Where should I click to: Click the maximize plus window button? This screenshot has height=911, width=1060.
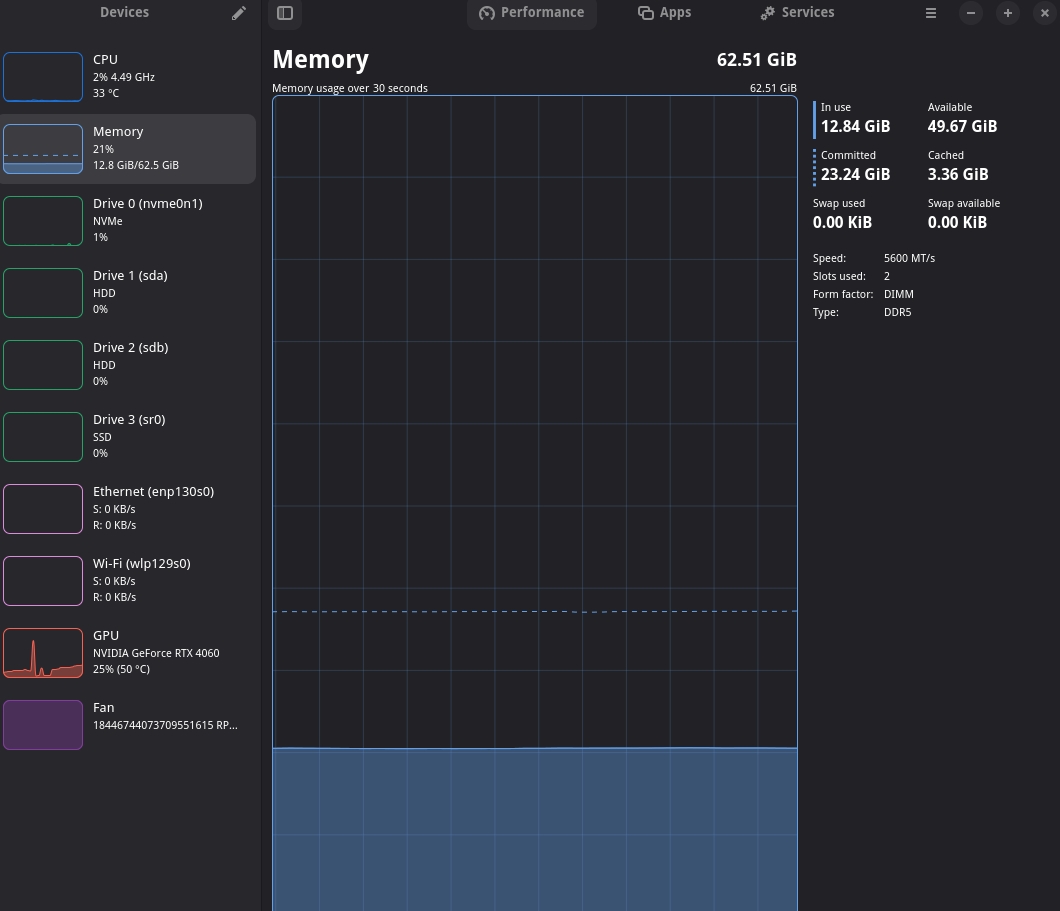coord(1007,13)
